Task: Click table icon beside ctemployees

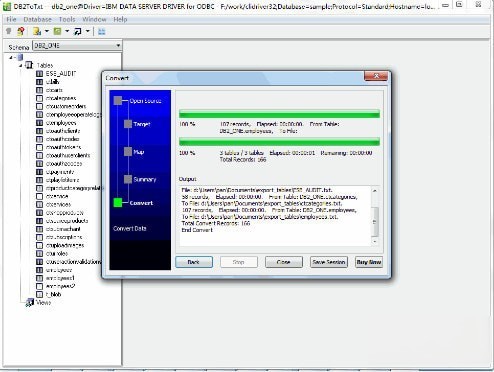Action: point(39,123)
